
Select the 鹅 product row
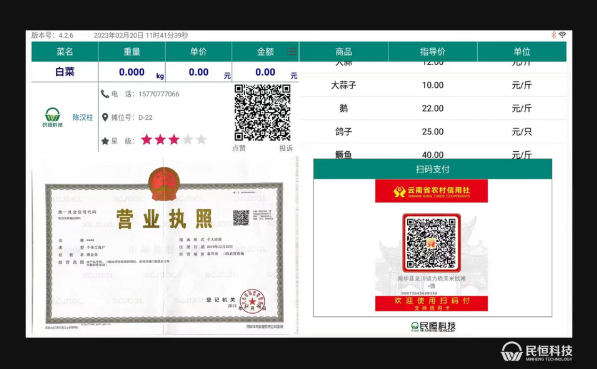coord(433,108)
